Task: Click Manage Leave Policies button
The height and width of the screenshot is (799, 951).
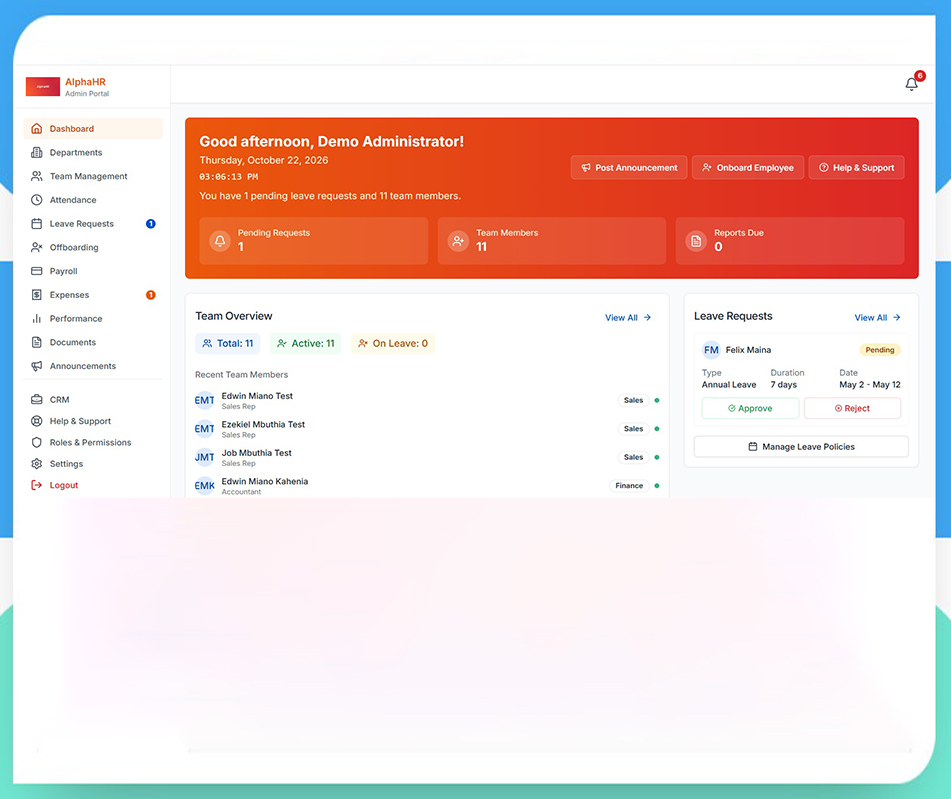Action: (801, 447)
